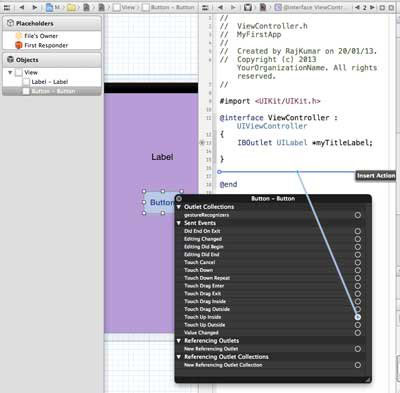Go back in the Interface Builder jump bar
The height and width of the screenshot is (393, 400).
coord(22,7)
